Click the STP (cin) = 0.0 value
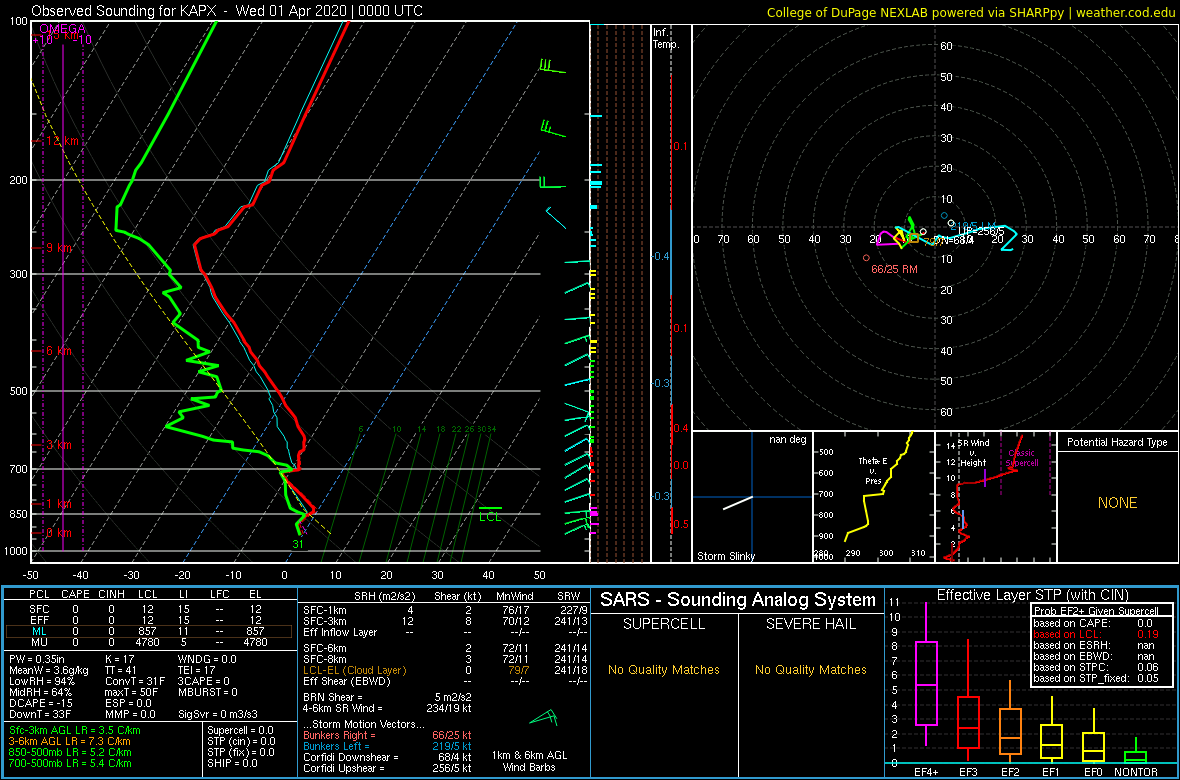Screen dimensions: 1180x780 click(242, 741)
